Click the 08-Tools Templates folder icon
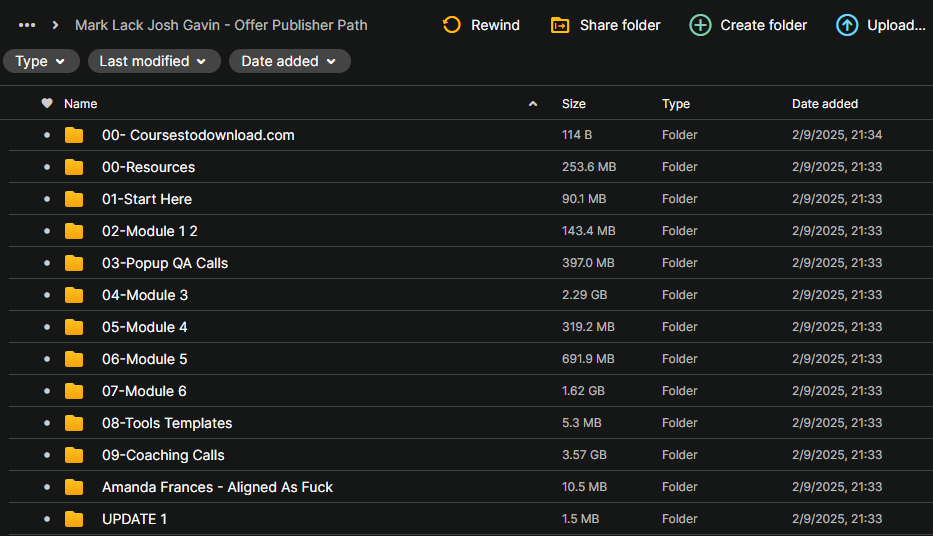The image size is (933, 536). pos(74,423)
